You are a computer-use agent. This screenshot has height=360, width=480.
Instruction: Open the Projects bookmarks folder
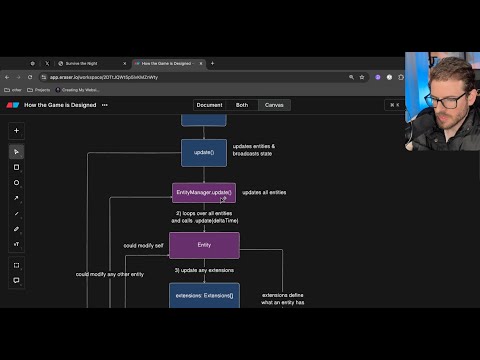[39, 90]
